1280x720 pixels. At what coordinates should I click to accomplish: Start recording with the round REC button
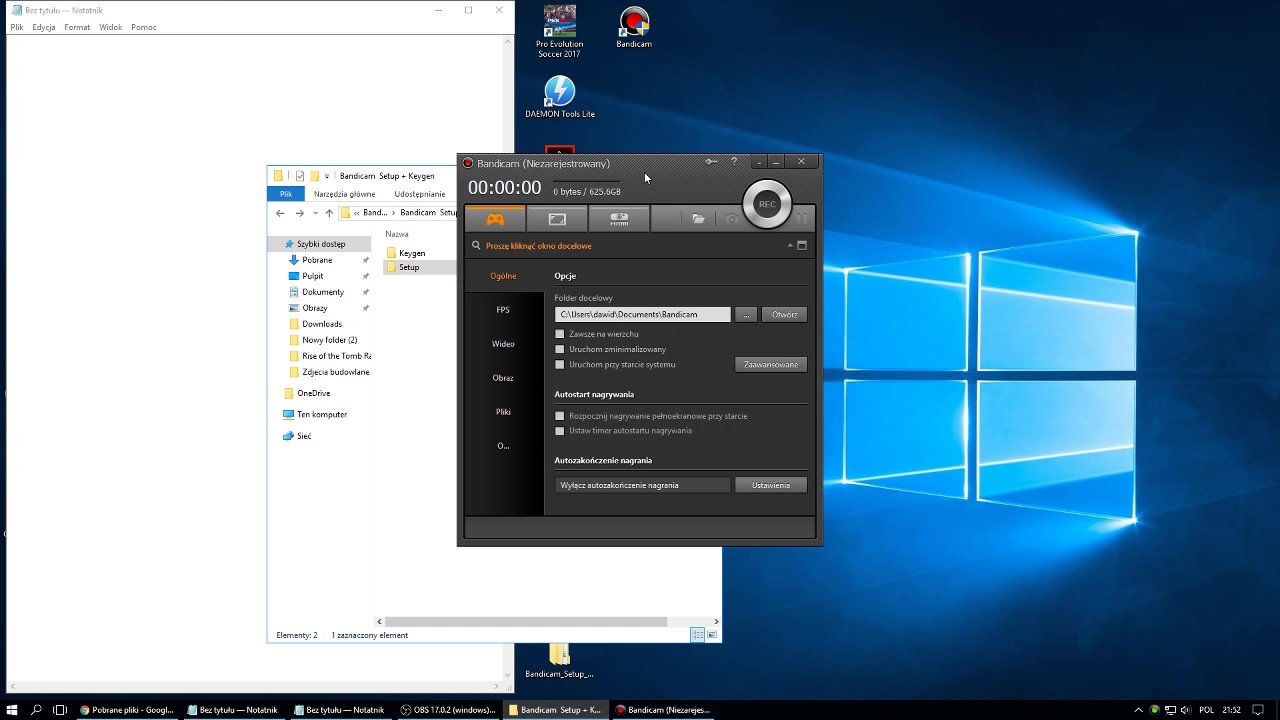click(x=767, y=204)
